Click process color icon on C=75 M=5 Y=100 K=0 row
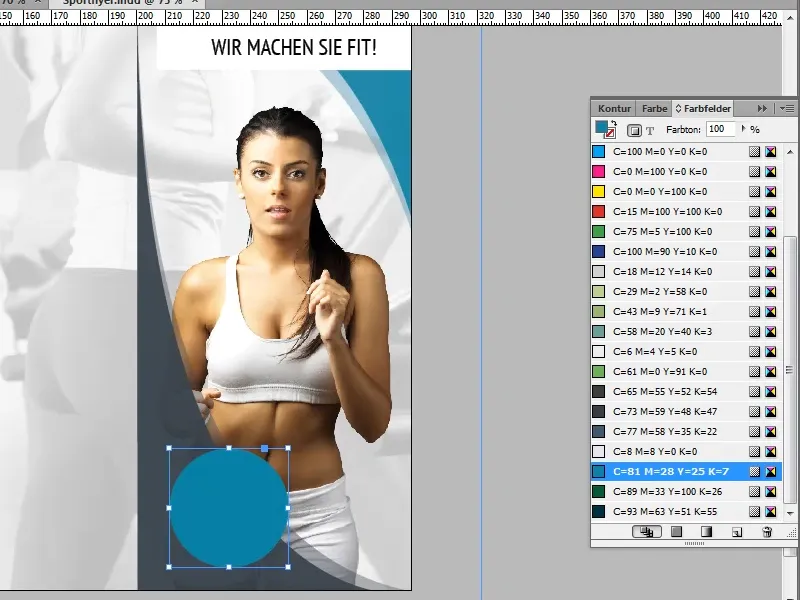The image size is (800, 600). 754,232
